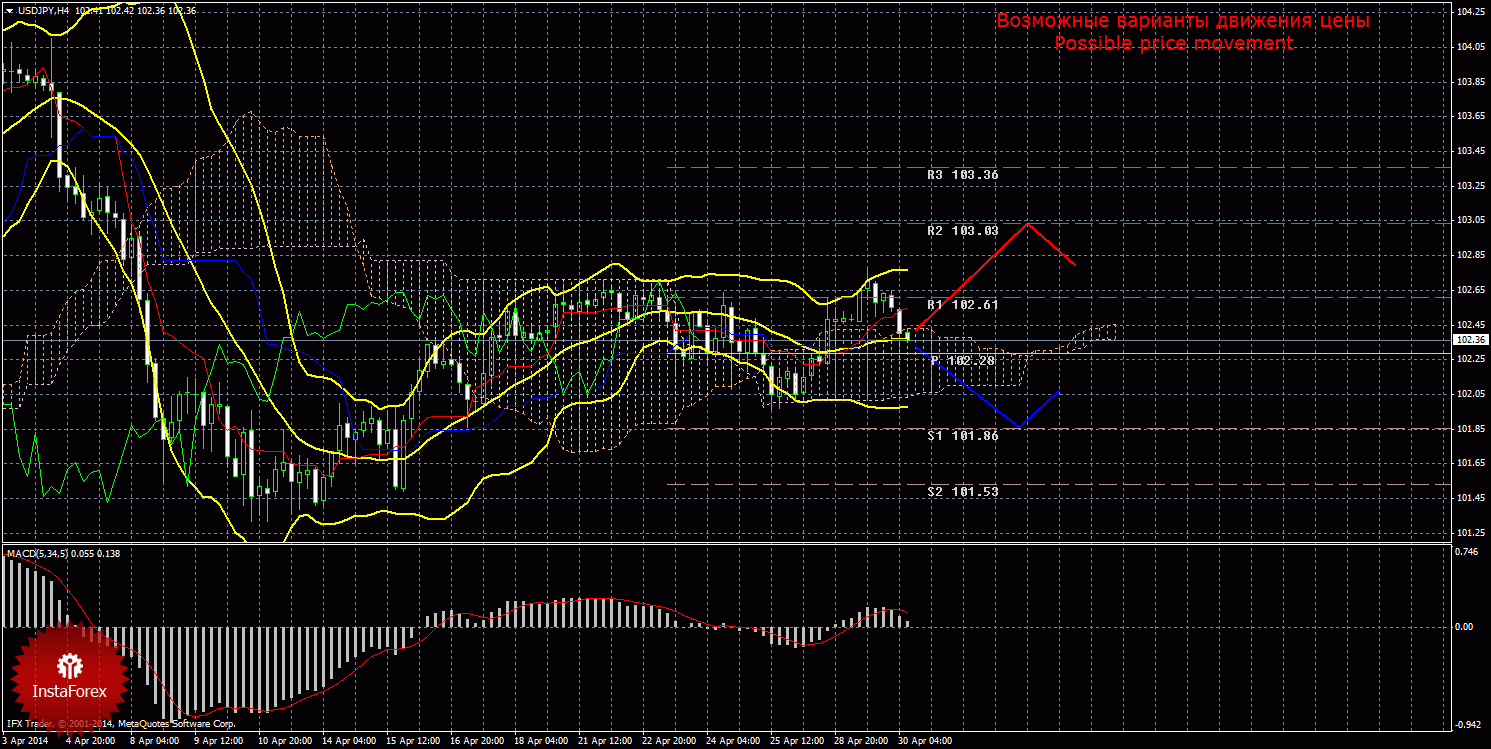Click the '15 Apr 12:00' time axis label

click(414, 742)
